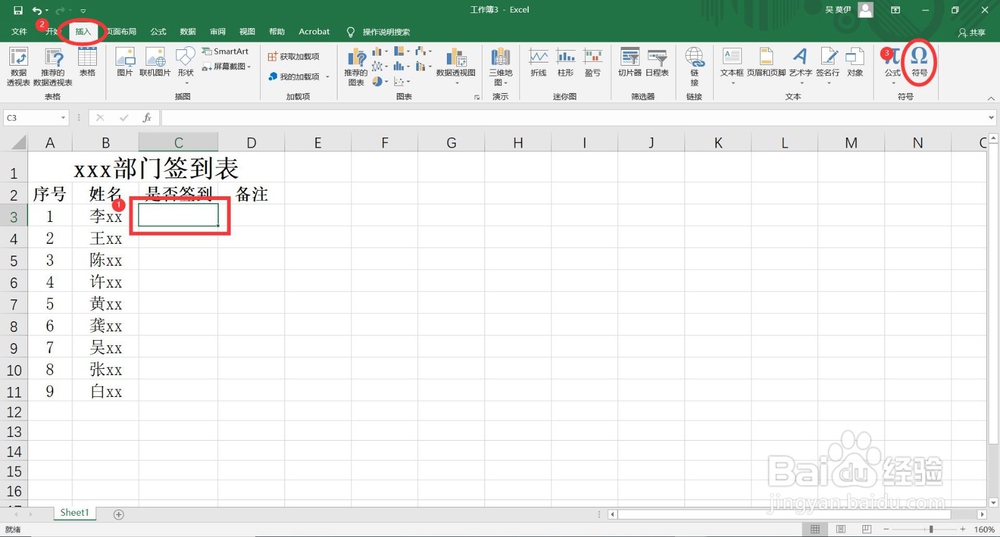The height and width of the screenshot is (537, 1000).
Task: Open Header & Footer (页眉和页脚)
Action: tap(766, 62)
